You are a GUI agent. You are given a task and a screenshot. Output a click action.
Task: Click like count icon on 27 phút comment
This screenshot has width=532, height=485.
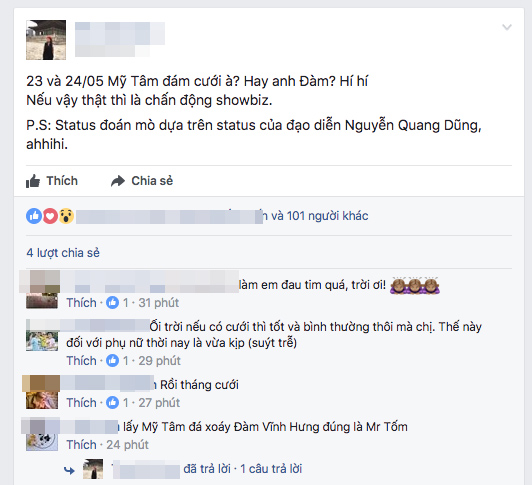point(112,403)
